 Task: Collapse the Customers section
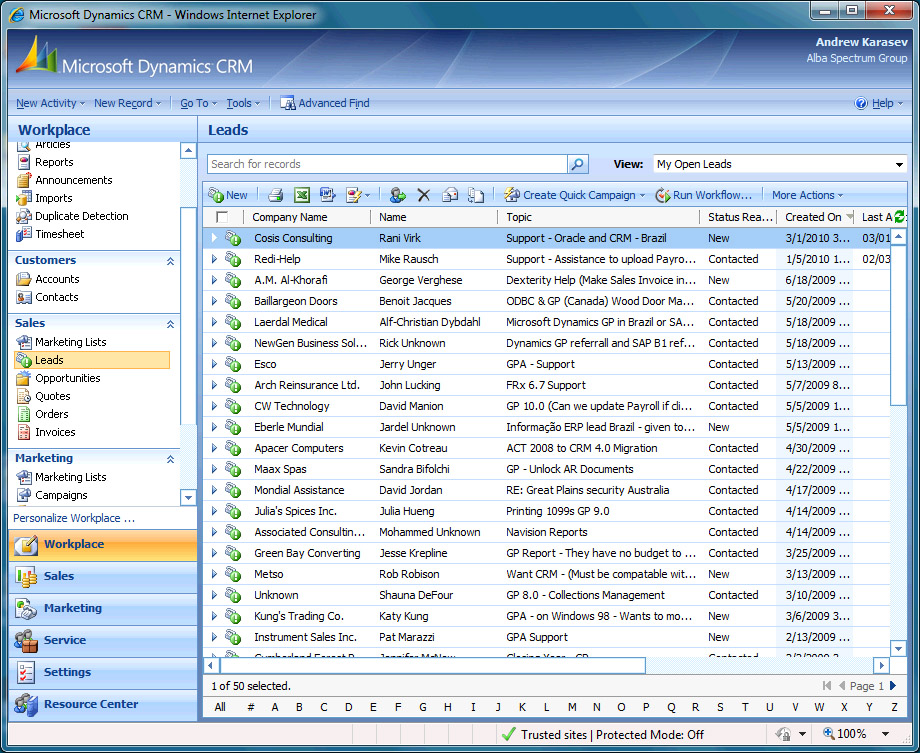point(170,261)
